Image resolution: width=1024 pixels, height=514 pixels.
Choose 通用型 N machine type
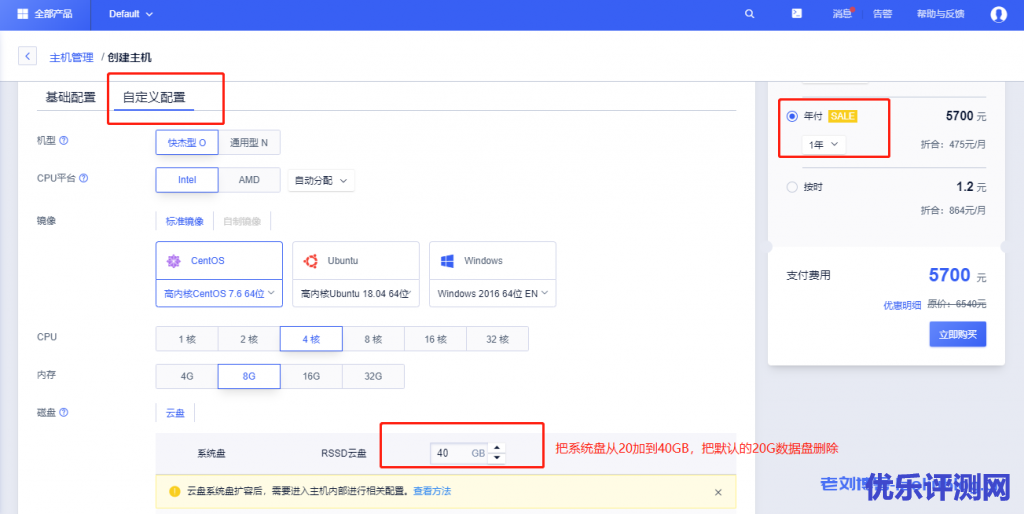point(249,142)
